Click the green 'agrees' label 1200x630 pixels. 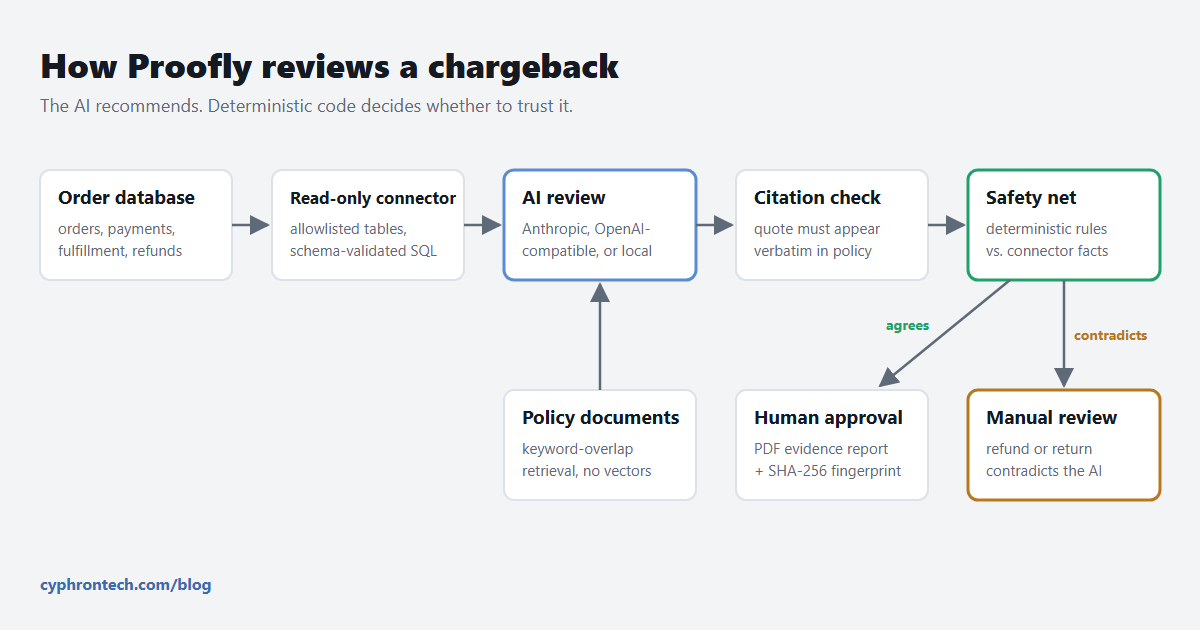click(907, 326)
